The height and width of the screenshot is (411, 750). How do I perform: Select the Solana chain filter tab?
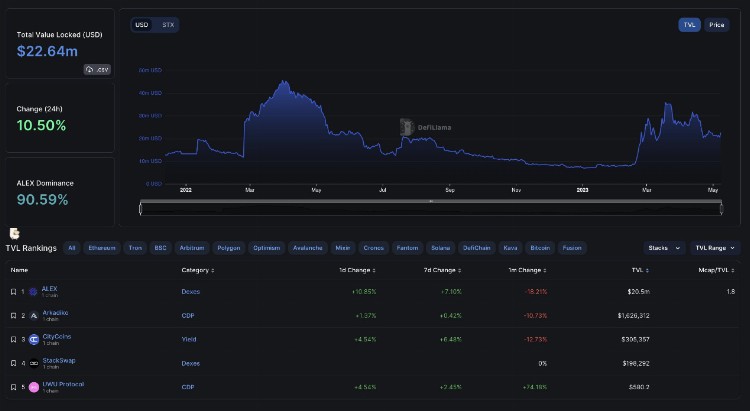441,247
